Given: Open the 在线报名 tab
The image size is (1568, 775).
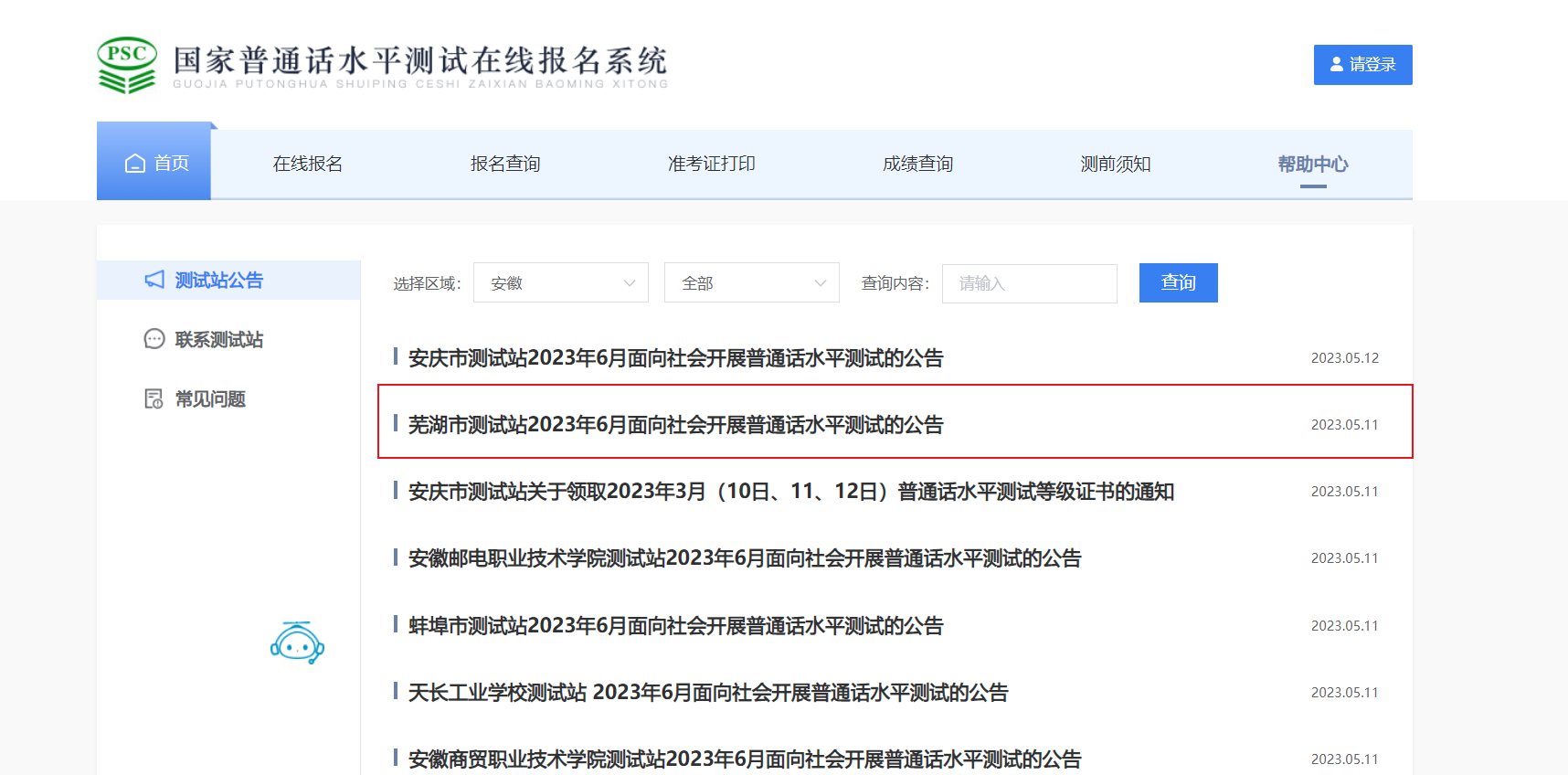Looking at the screenshot, I should [307, 165].
